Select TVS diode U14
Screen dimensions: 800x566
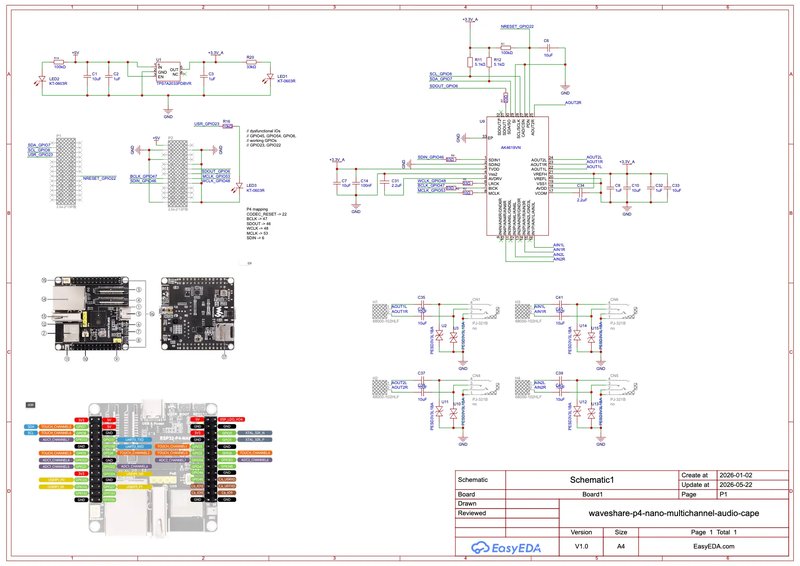pos(577,336)
